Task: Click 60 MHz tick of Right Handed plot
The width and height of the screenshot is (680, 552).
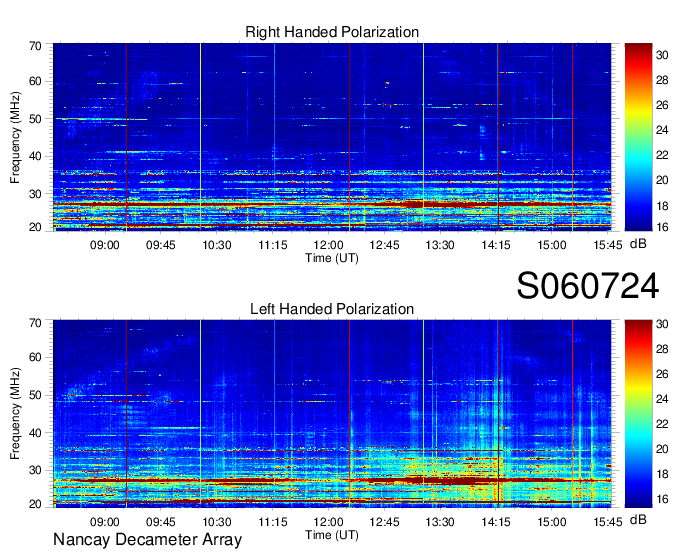Action: (x=35, y=82)
